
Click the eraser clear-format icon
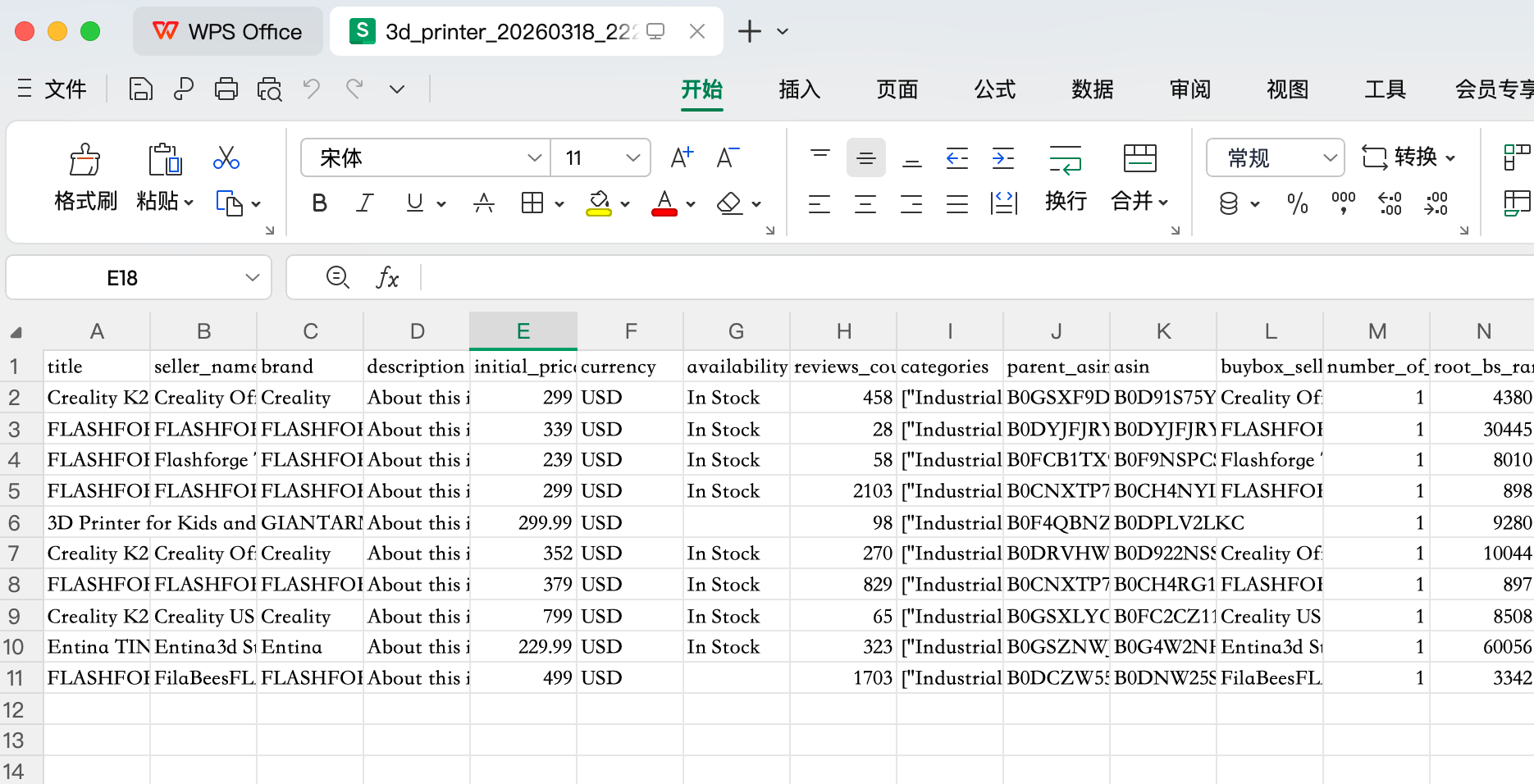pyautogui.click(x=729, y=203)
